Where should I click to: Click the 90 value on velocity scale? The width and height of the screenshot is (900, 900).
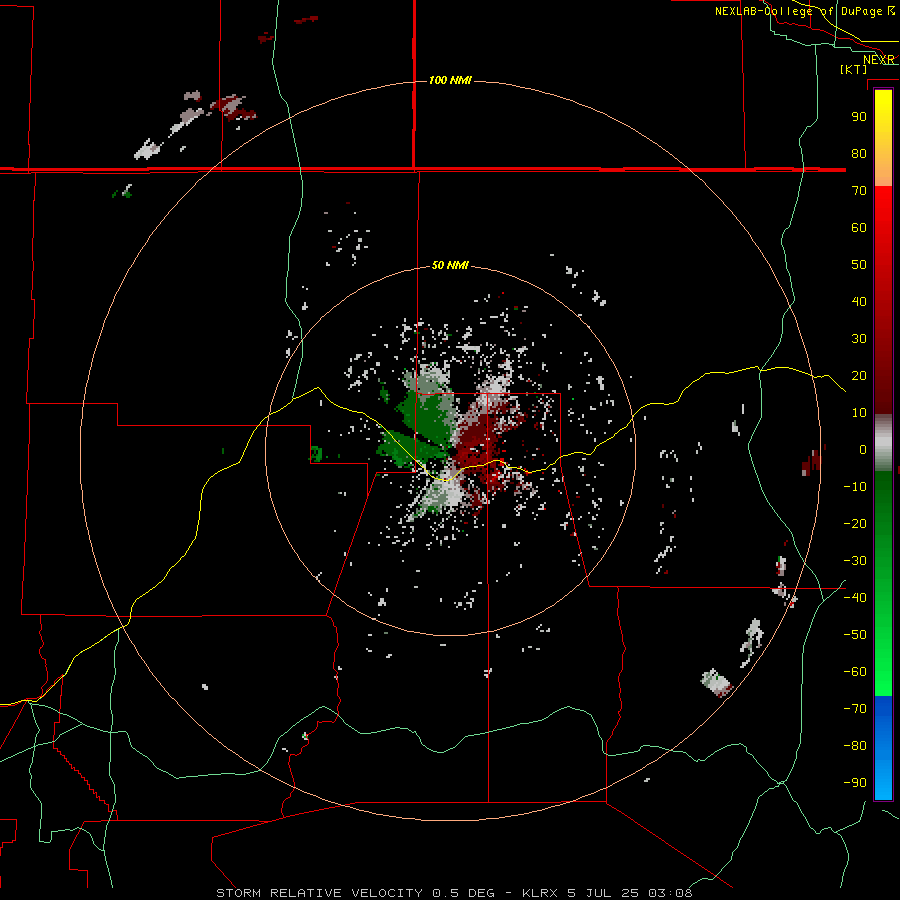[x=859, y=117]
